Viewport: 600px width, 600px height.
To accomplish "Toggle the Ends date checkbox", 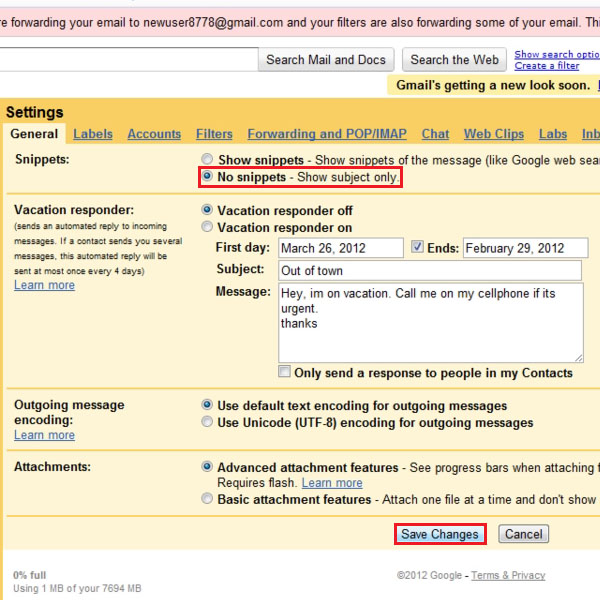I will 417,247.
